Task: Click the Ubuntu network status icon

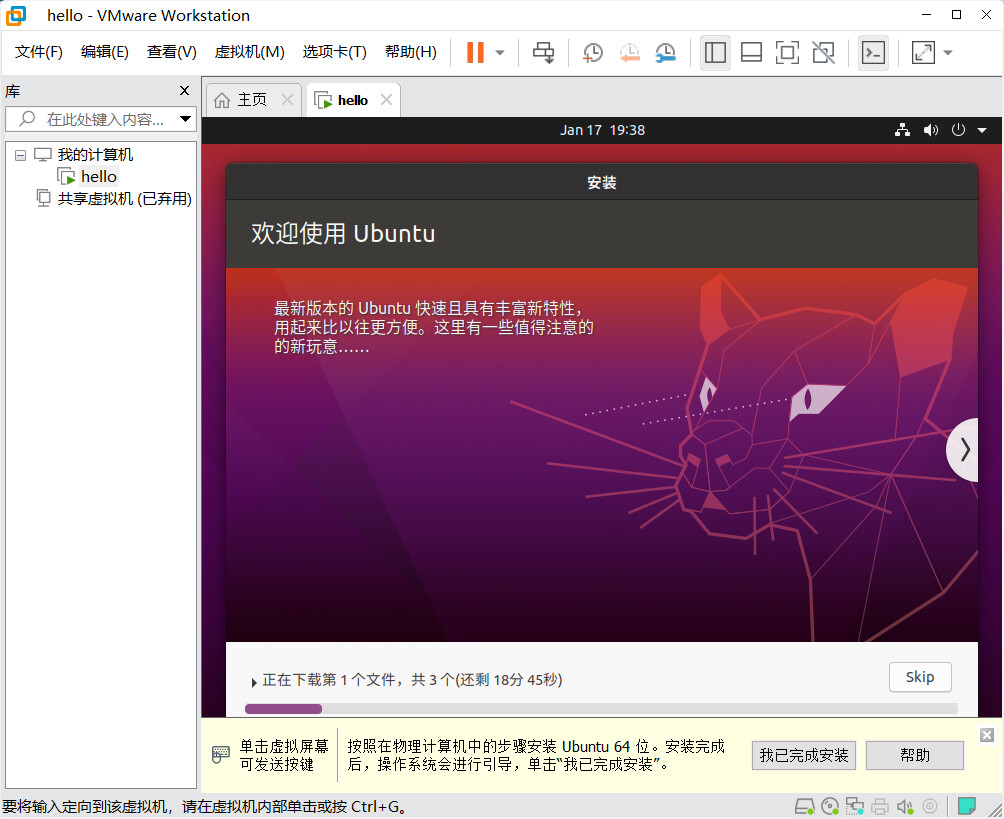Action: pyautogui.click(x=903, y=130)
